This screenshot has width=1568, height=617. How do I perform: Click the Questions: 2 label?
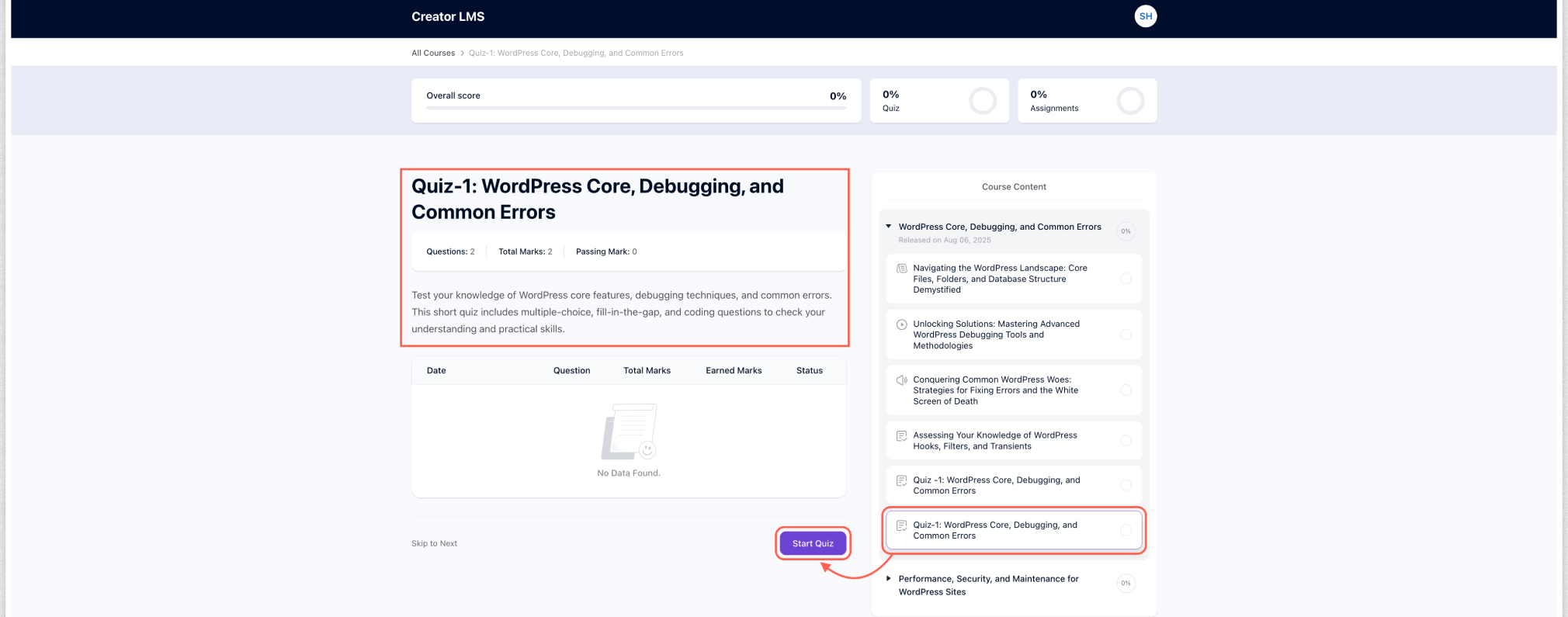450,251
